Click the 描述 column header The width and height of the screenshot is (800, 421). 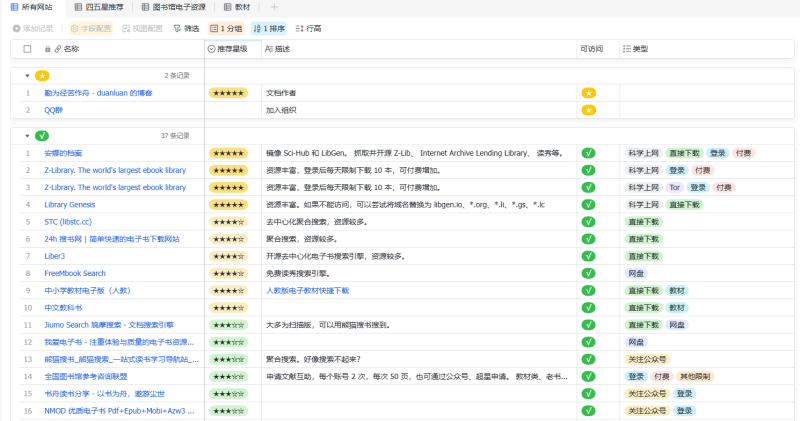(x=278, y=49)
